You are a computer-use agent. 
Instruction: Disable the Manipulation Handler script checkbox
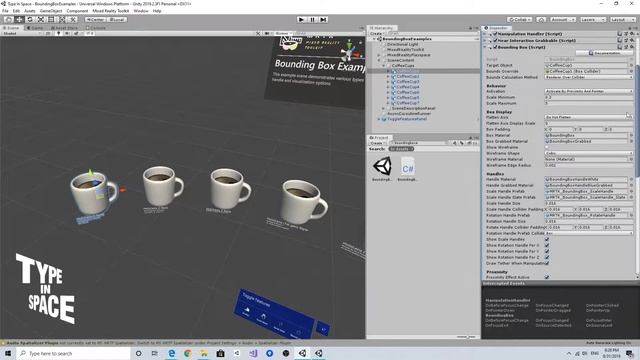[x=495, y=34]
